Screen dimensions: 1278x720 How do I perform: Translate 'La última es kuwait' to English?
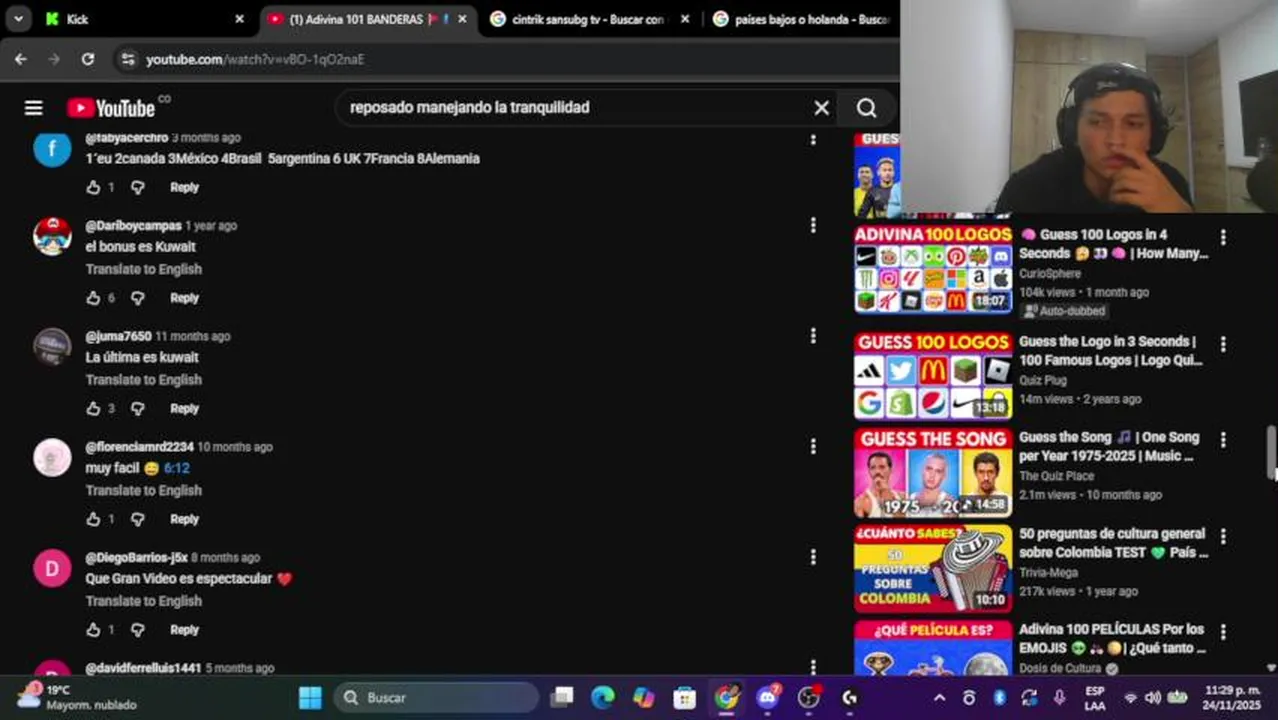pos(143,380)
